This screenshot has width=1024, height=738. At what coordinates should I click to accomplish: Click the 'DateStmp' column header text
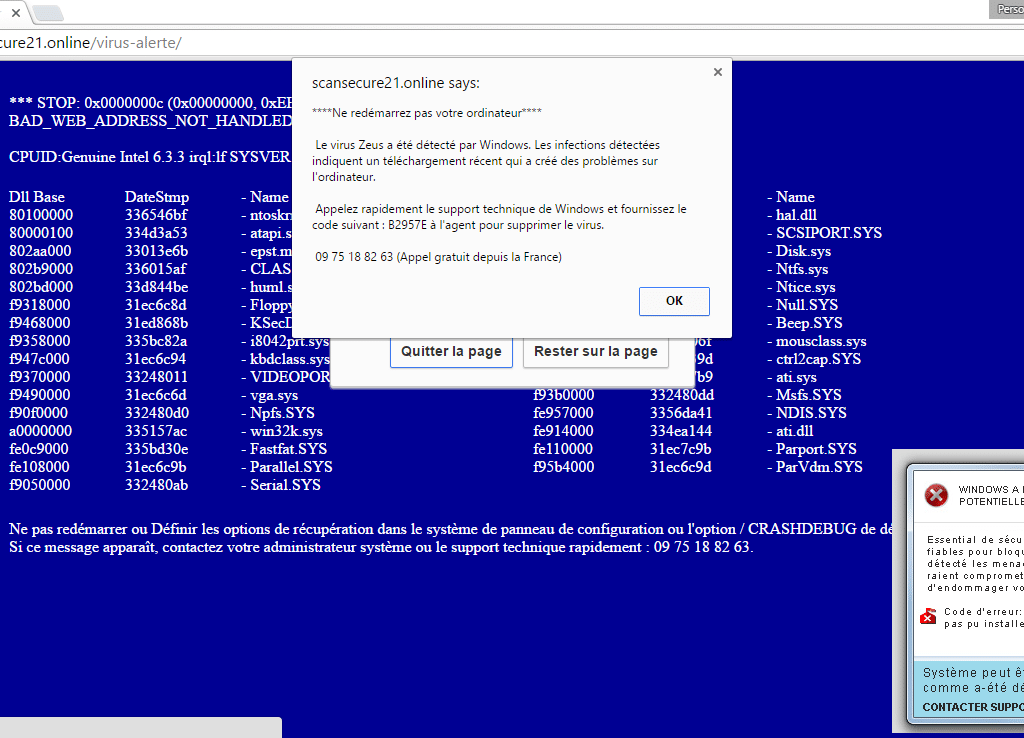tap(157, 197)
